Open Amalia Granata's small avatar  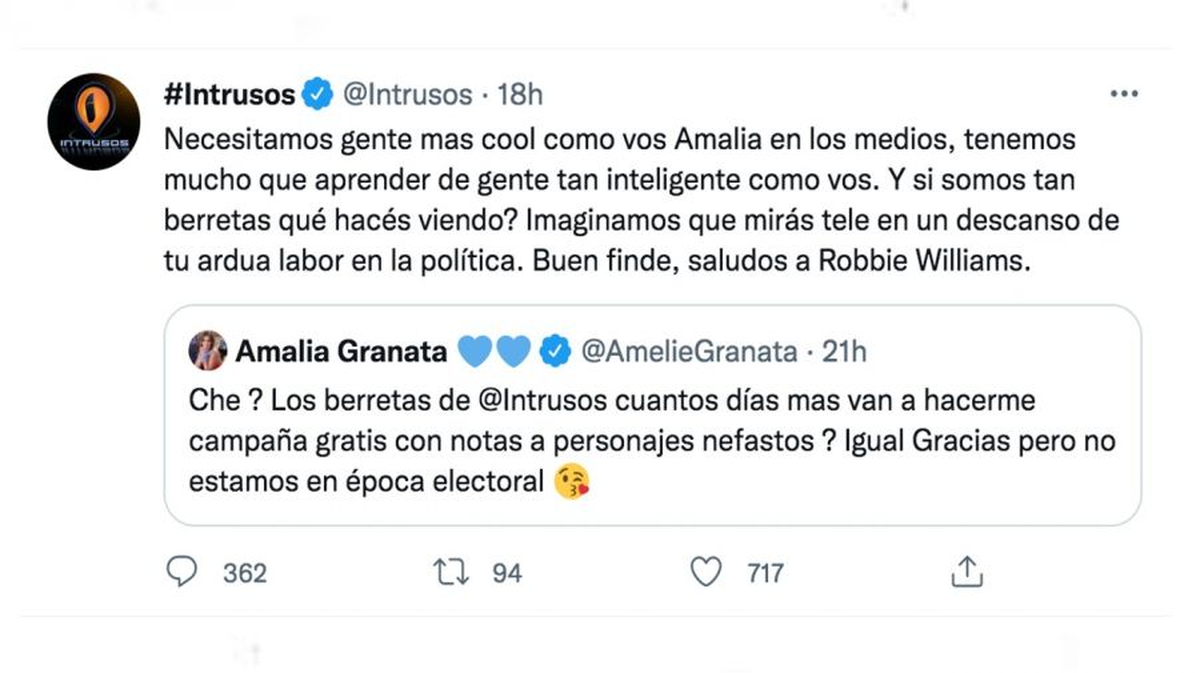pyautogui.click(x=208, y=351)
